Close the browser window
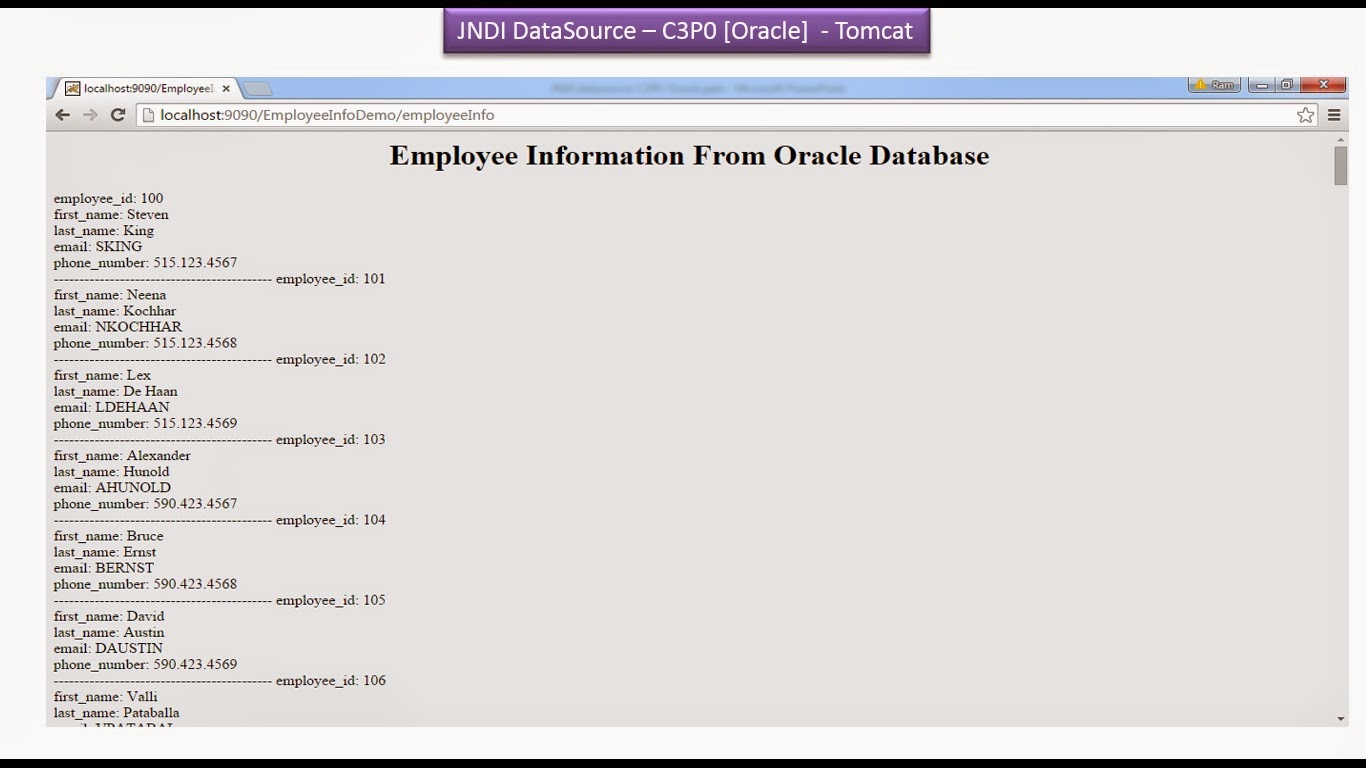 pos(1323,85)
